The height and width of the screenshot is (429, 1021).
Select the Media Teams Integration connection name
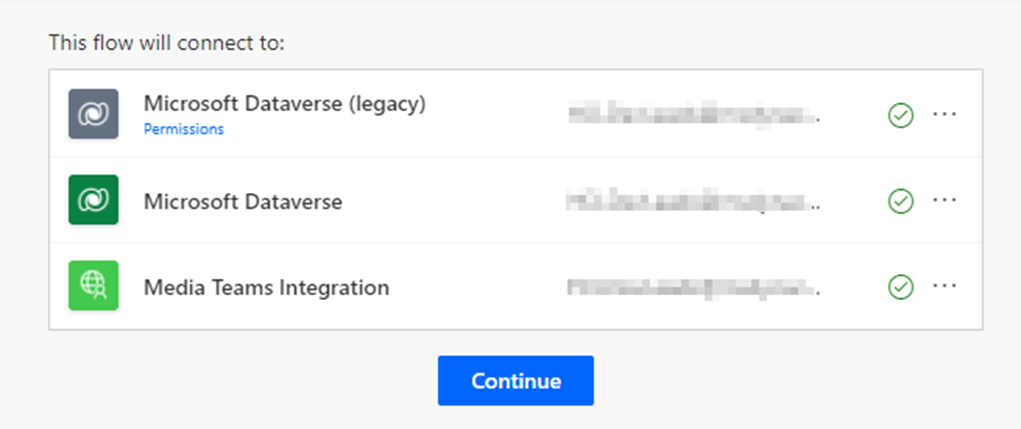coord(266,288)
